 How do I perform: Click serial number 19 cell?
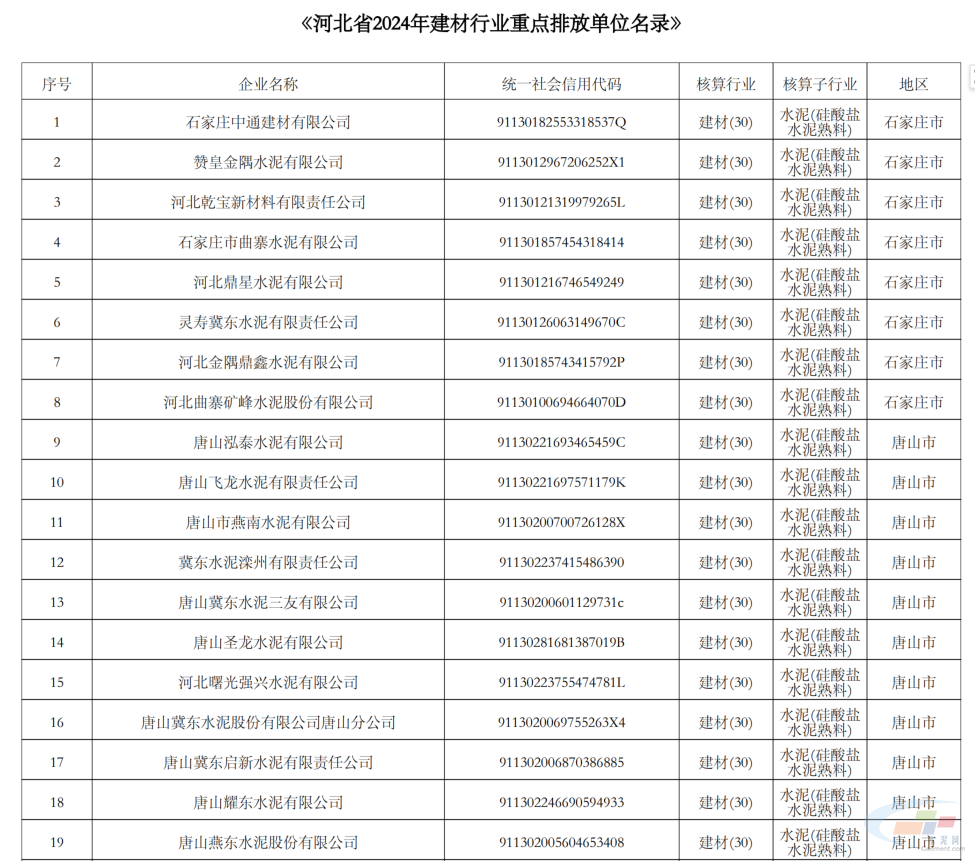(x=57, y=842)
